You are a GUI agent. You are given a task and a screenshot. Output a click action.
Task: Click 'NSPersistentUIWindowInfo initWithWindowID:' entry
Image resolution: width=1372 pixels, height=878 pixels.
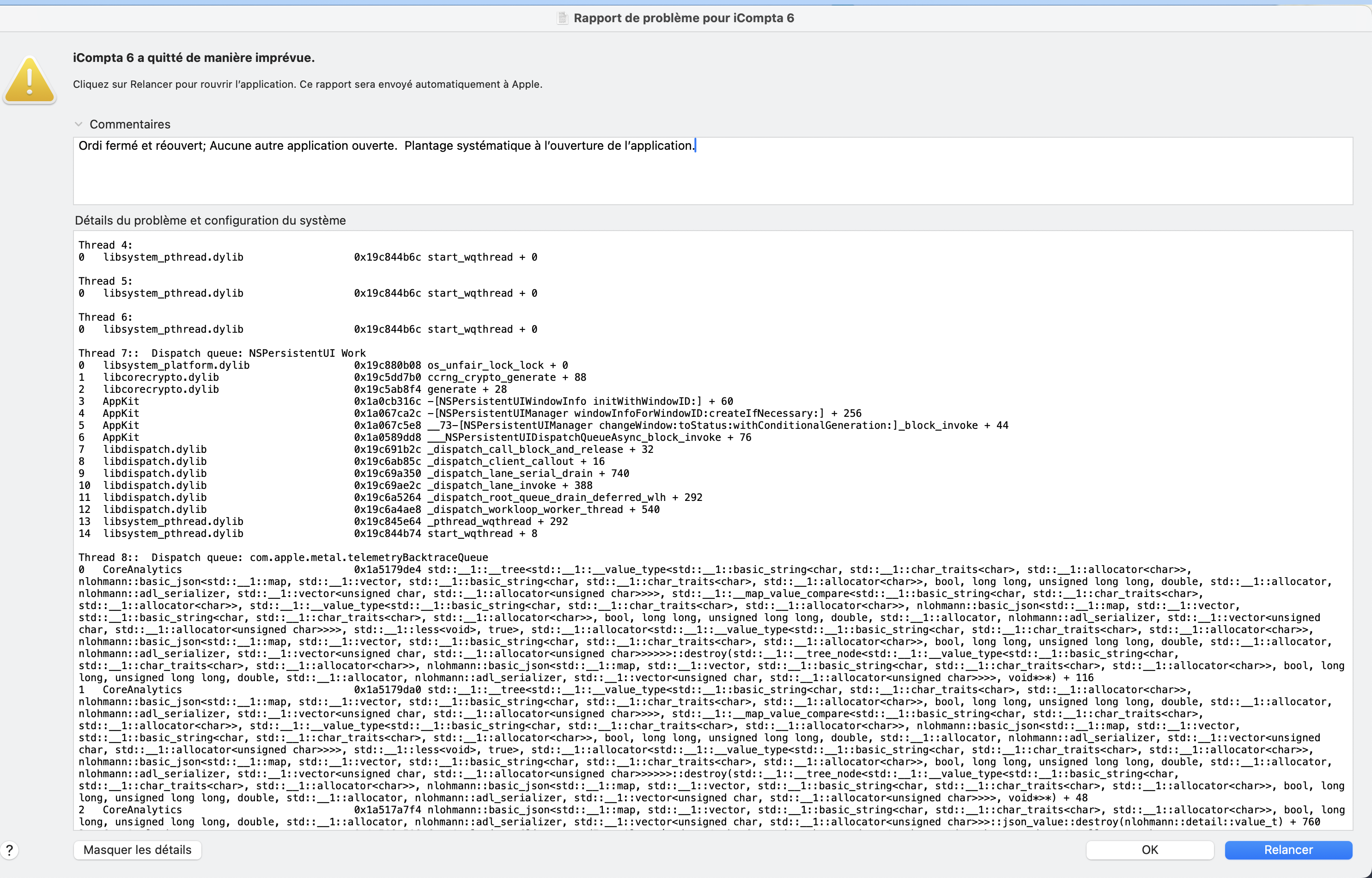click(x=580, y=401)
